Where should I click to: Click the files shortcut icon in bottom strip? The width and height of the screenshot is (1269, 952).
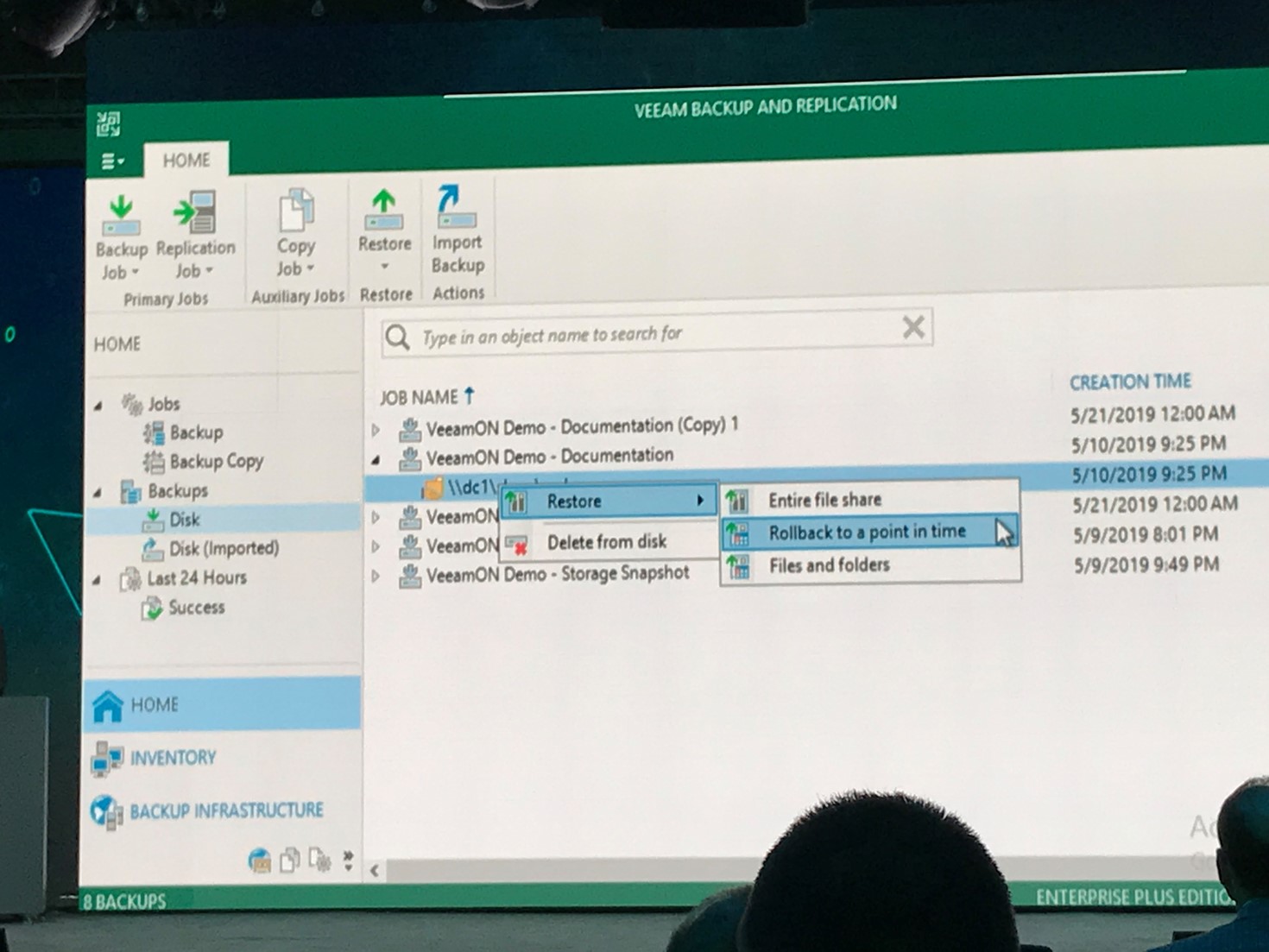point(290,860)
